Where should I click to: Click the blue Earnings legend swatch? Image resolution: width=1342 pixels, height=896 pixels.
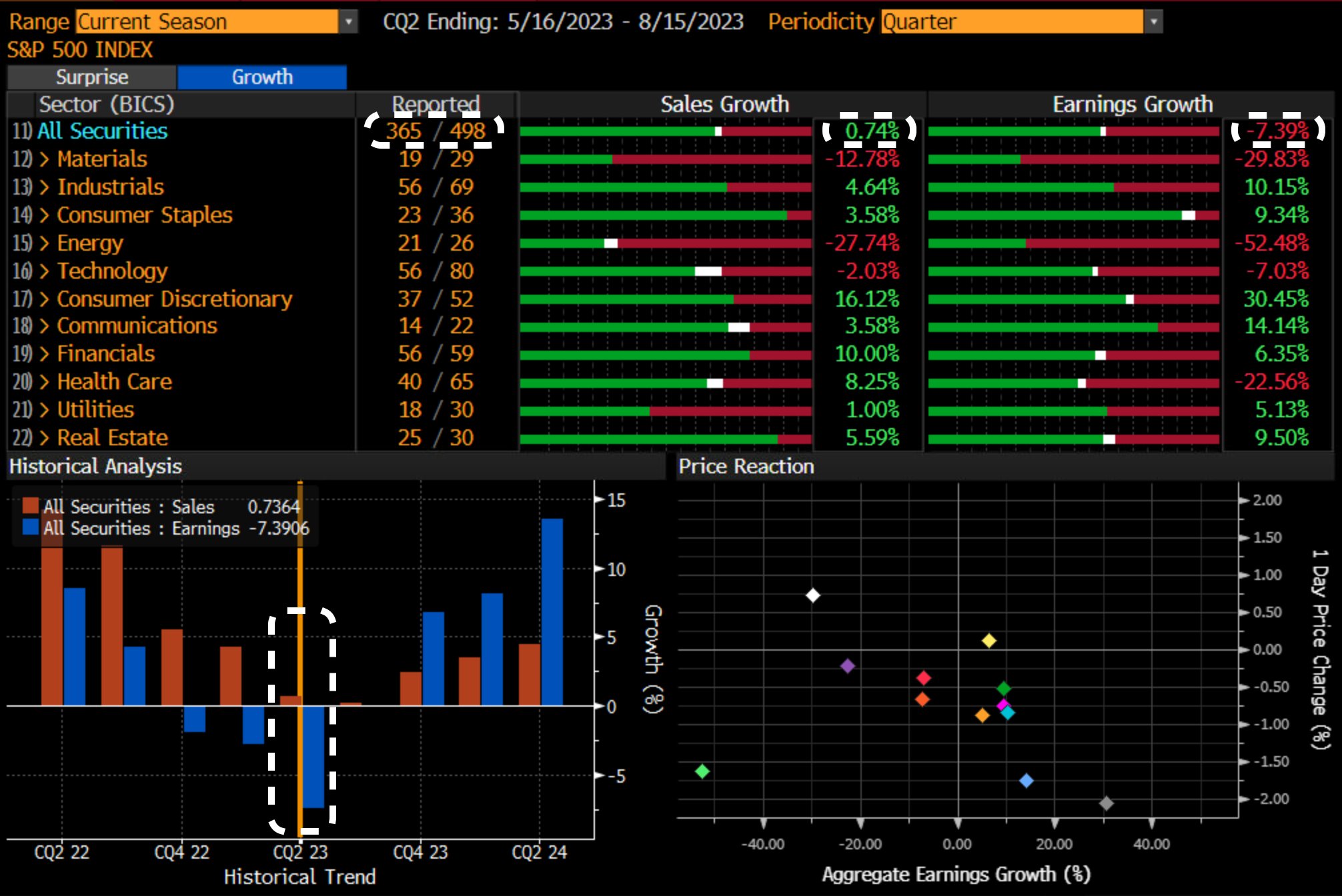click(x=30, y=527)
